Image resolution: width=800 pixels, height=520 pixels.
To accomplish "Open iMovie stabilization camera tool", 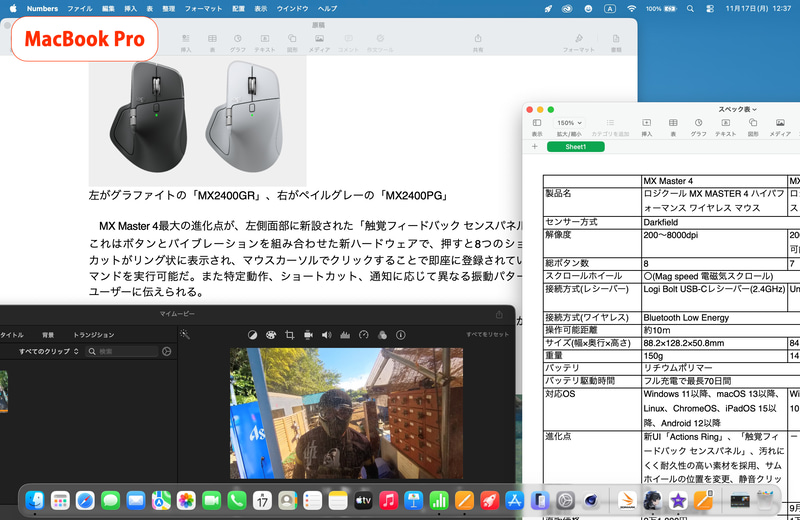I will [308, 335].
